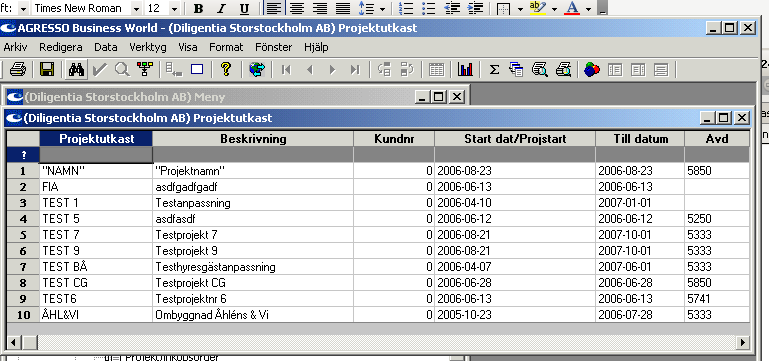Image resolution: width=769 pixels, height=361 pixels.
Task: Click the magnifying glass toolbar icon
Action: (x=122, y=70)
